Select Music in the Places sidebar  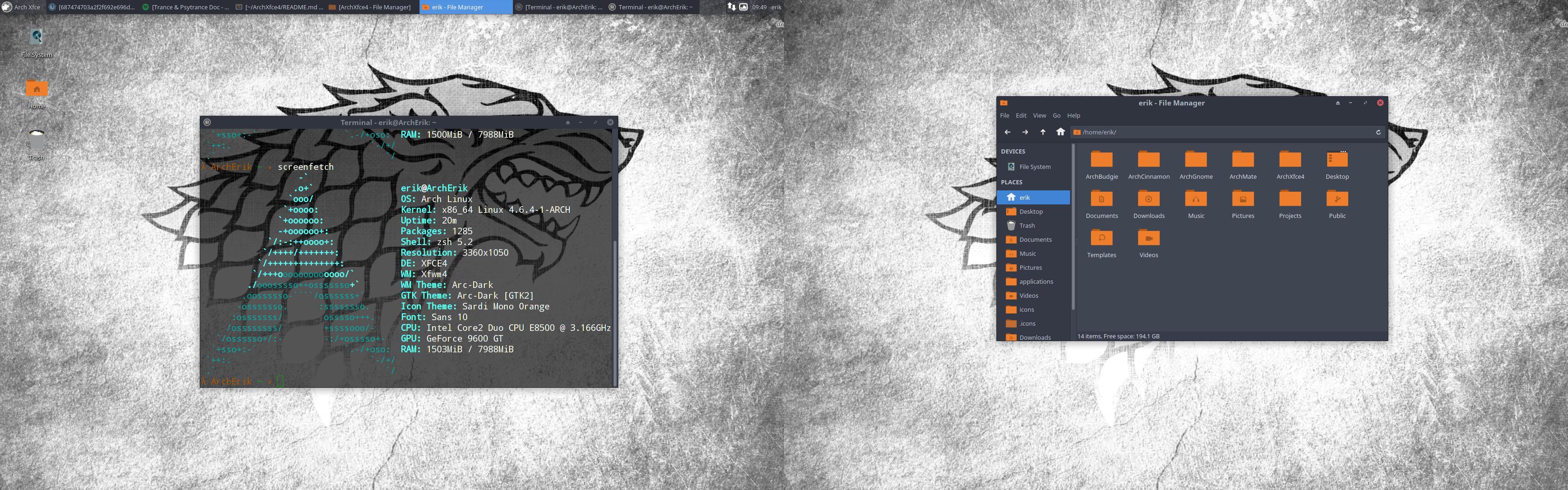pyautogui.click(x=1034, y=253)
